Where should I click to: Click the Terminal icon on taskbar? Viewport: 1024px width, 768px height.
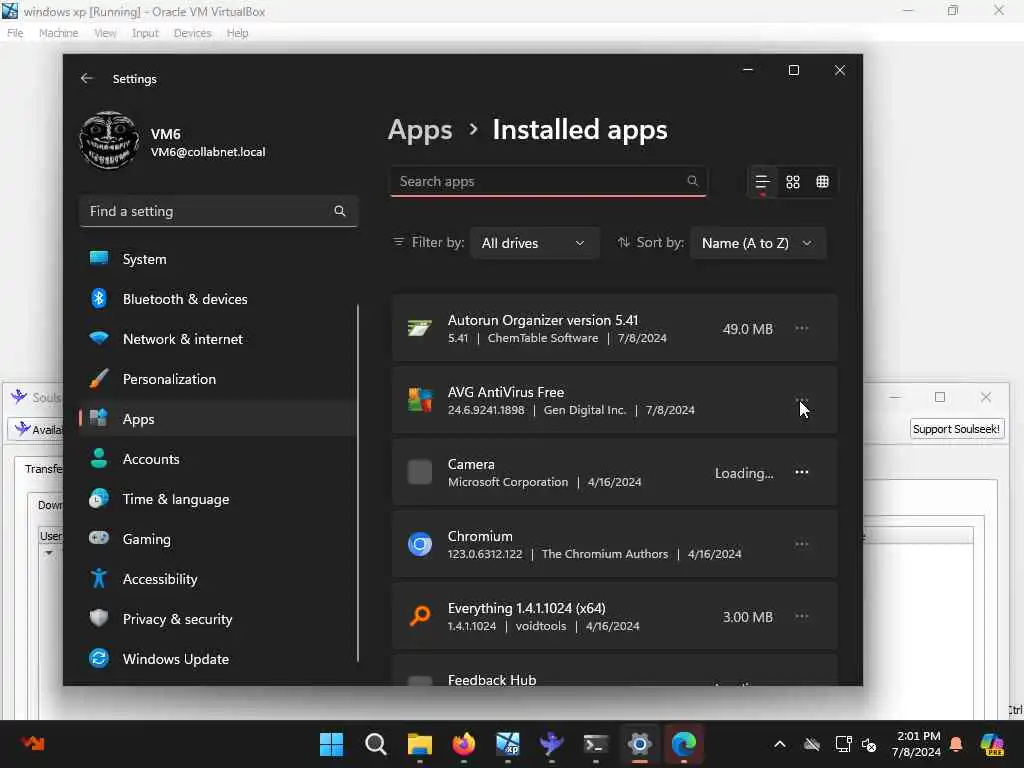[x=596, y=744]
